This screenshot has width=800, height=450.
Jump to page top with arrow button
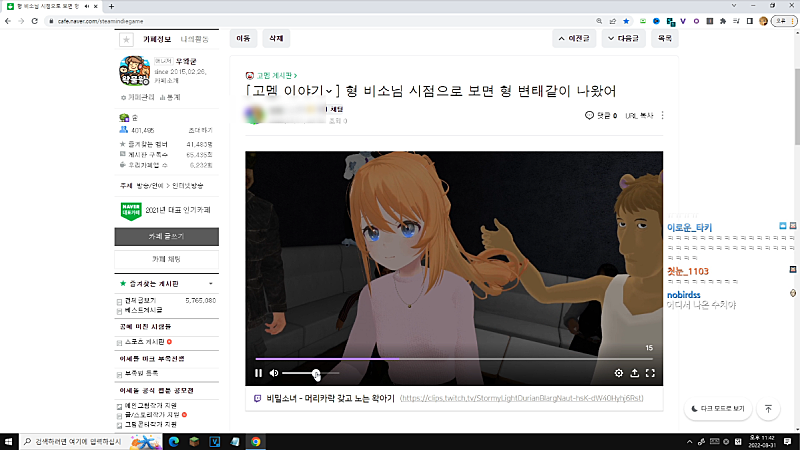(768, 409)
